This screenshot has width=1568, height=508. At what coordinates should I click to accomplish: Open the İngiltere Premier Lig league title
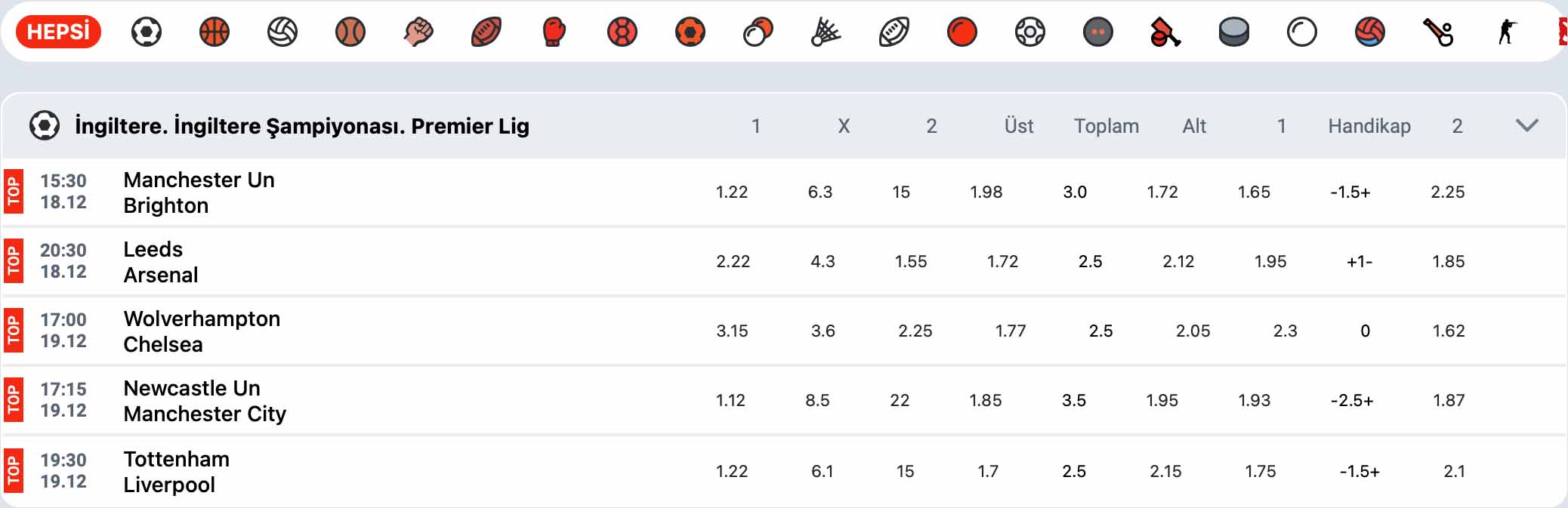point(302,126)
